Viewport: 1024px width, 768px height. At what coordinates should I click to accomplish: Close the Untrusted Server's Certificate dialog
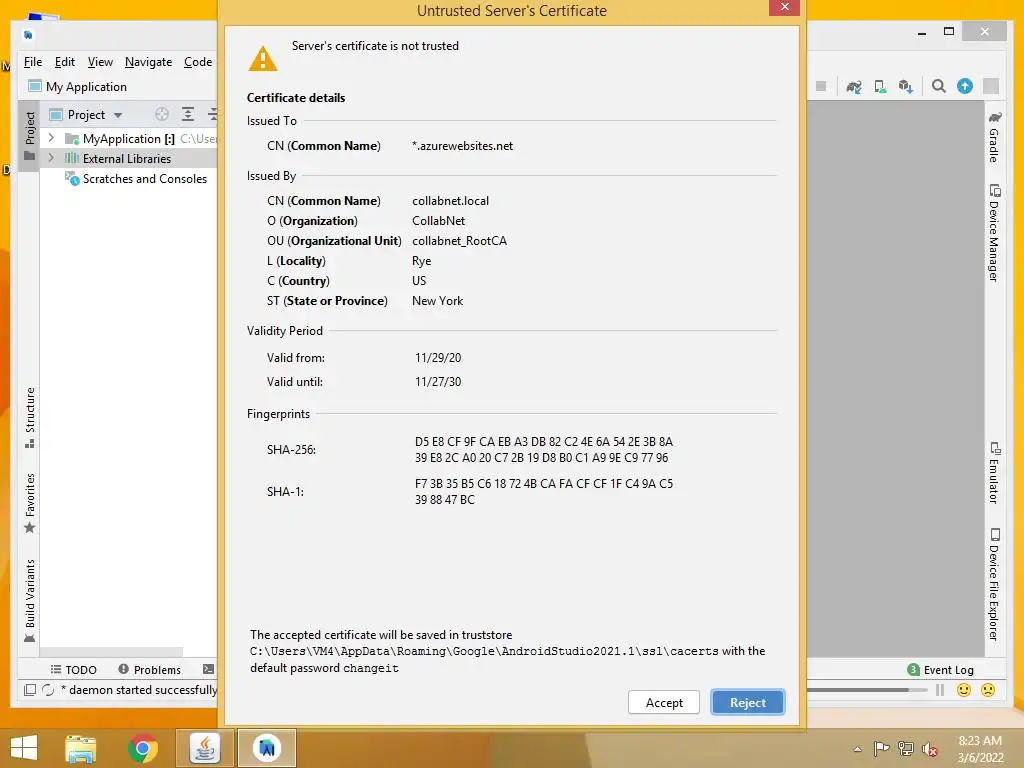784,7
